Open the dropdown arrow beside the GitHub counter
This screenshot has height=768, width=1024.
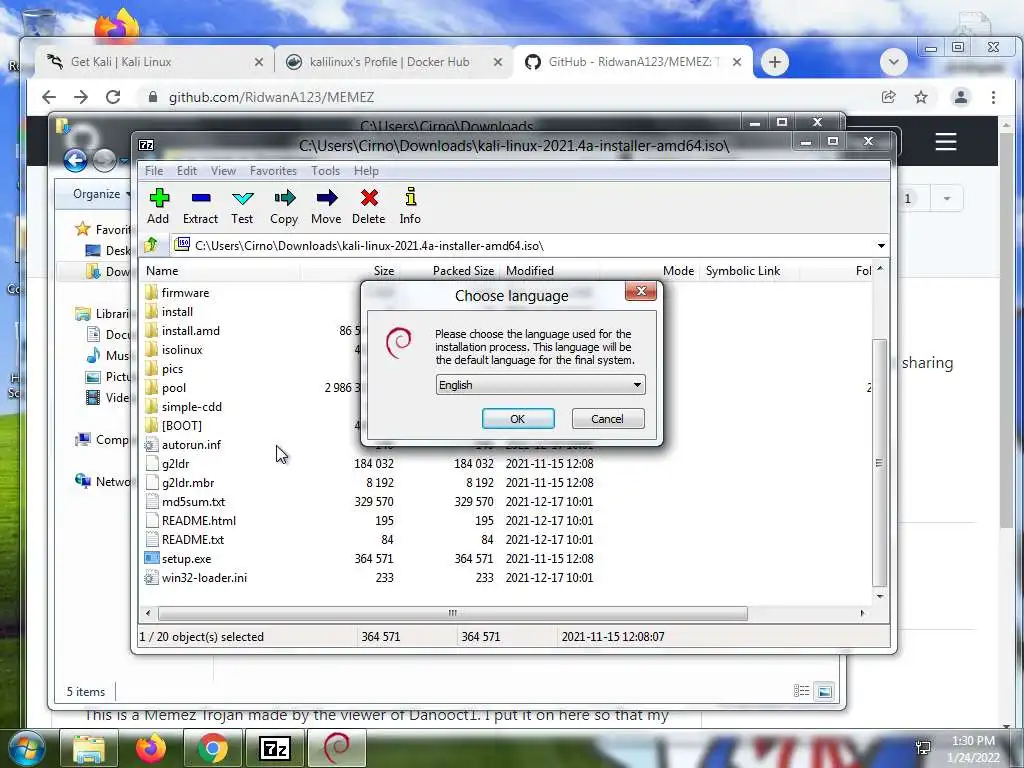pyautogui.click(x=946, y=199)
